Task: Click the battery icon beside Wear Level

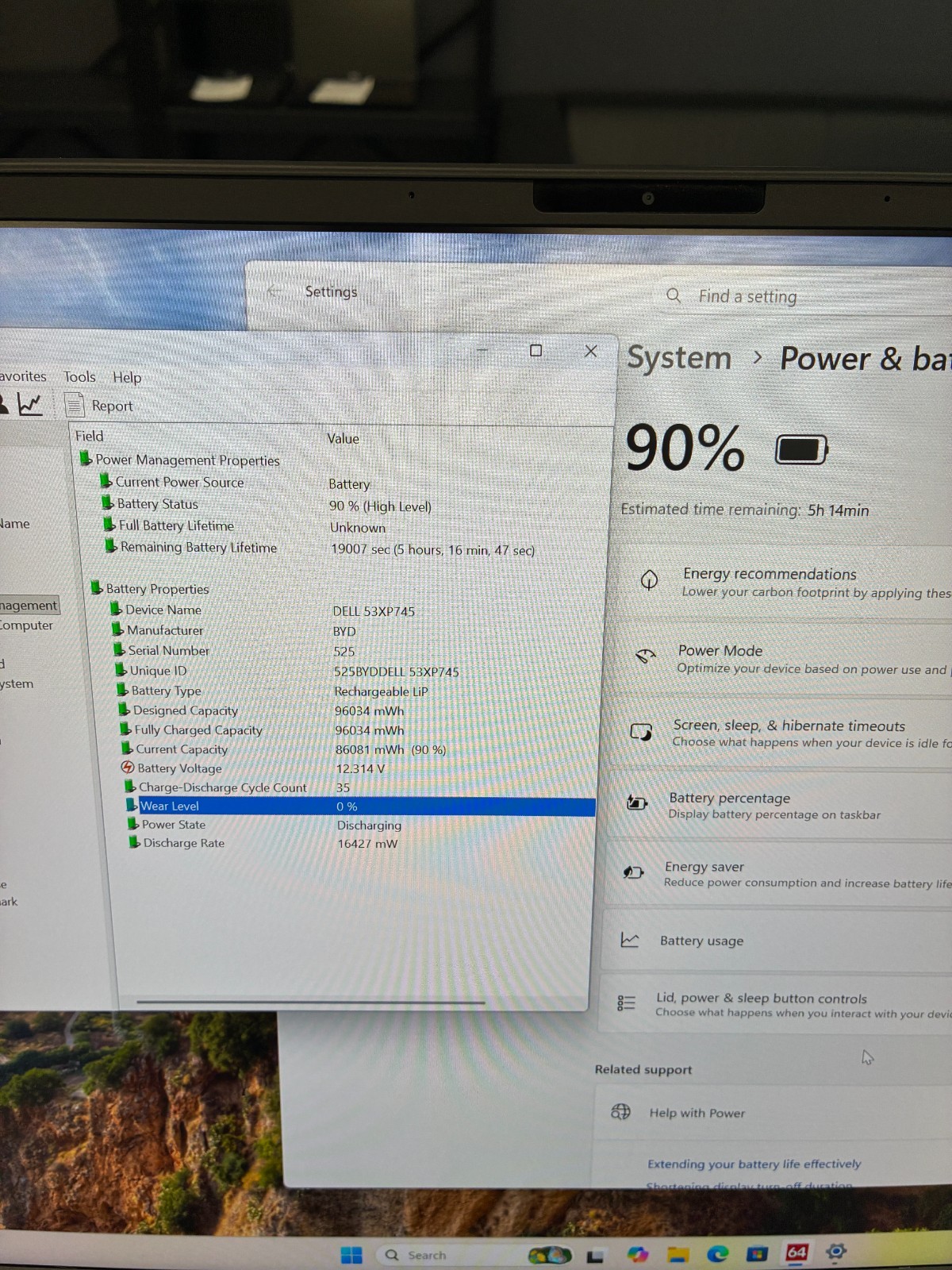Action: [132, 805]
